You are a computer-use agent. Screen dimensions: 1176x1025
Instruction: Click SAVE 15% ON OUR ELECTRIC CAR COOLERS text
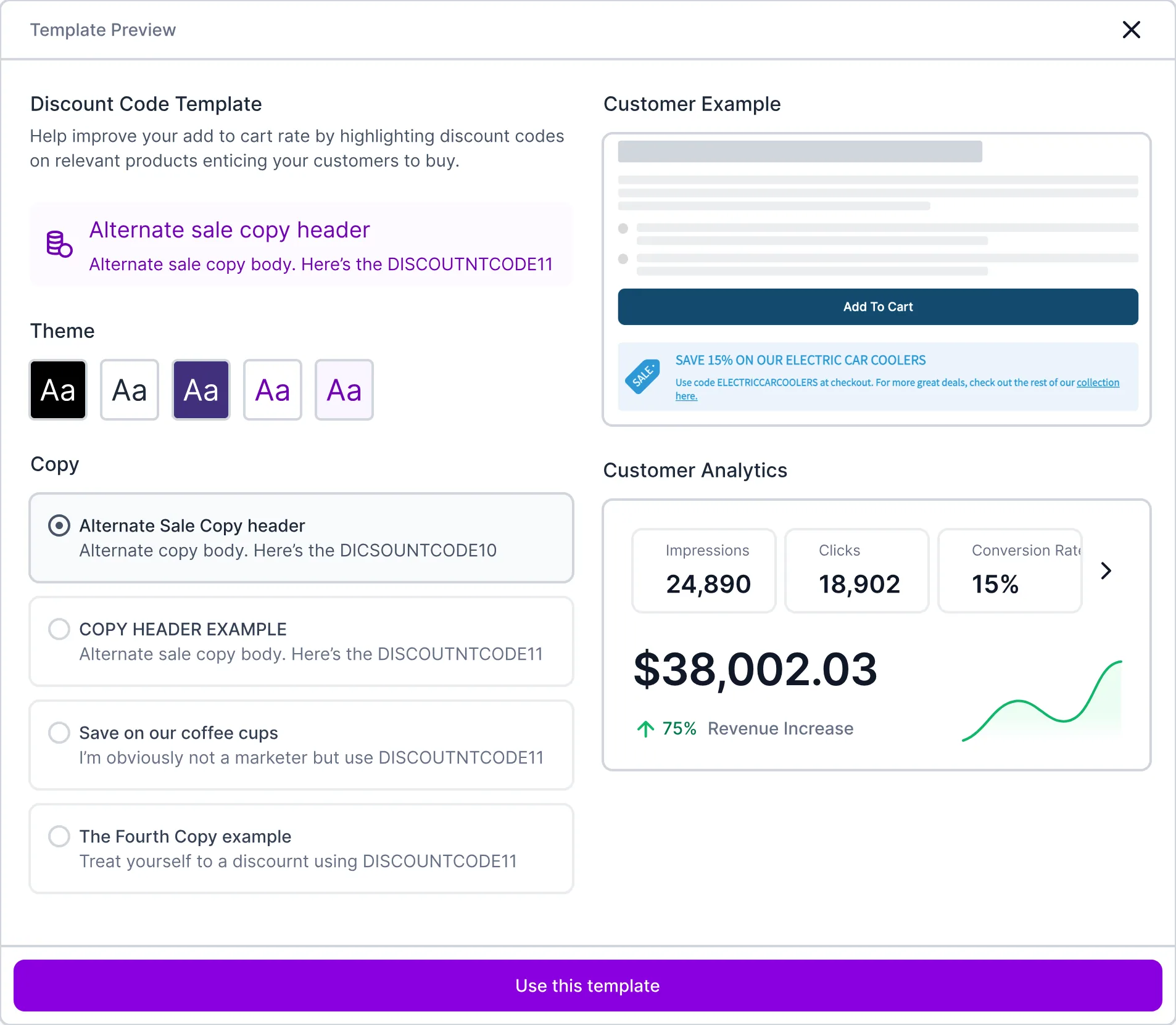pyautogui.click(x=800, y=360)
